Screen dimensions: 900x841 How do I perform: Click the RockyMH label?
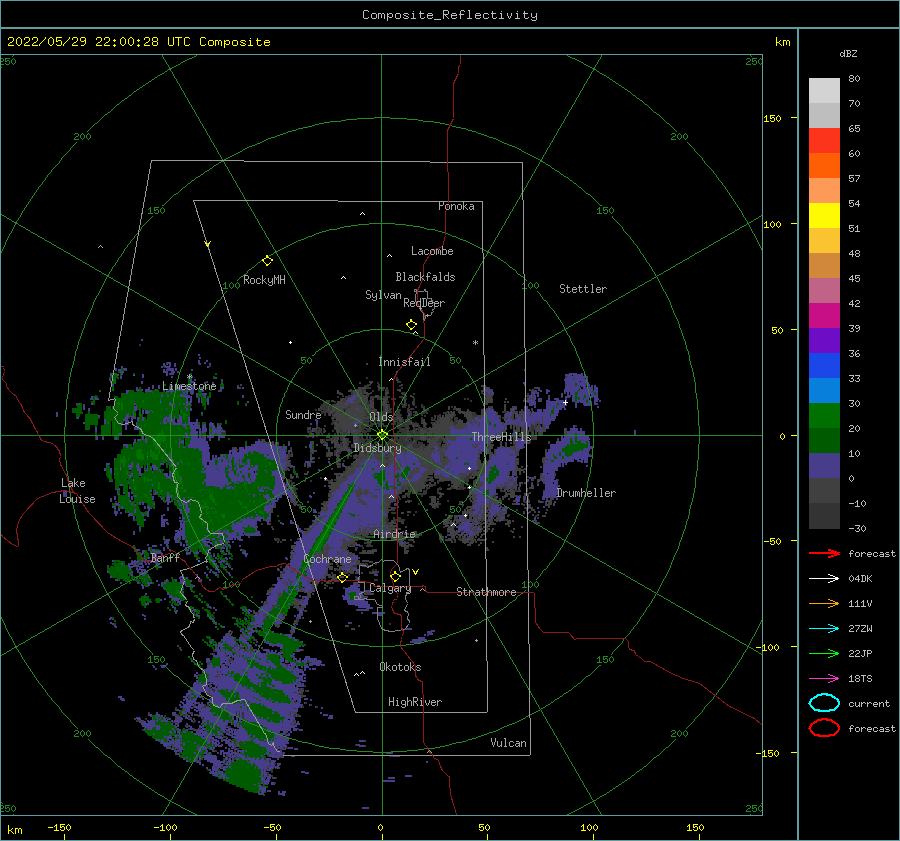(264, 280)
